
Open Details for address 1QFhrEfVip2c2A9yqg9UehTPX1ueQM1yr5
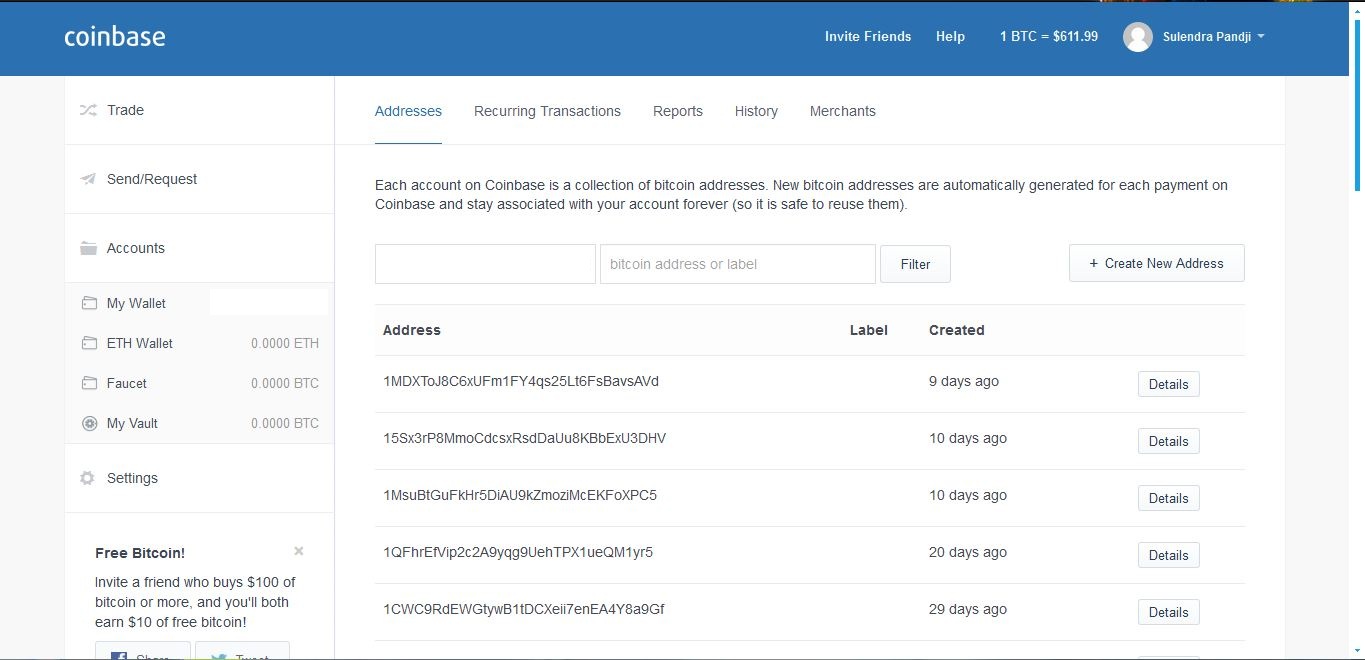[1168, 555]
